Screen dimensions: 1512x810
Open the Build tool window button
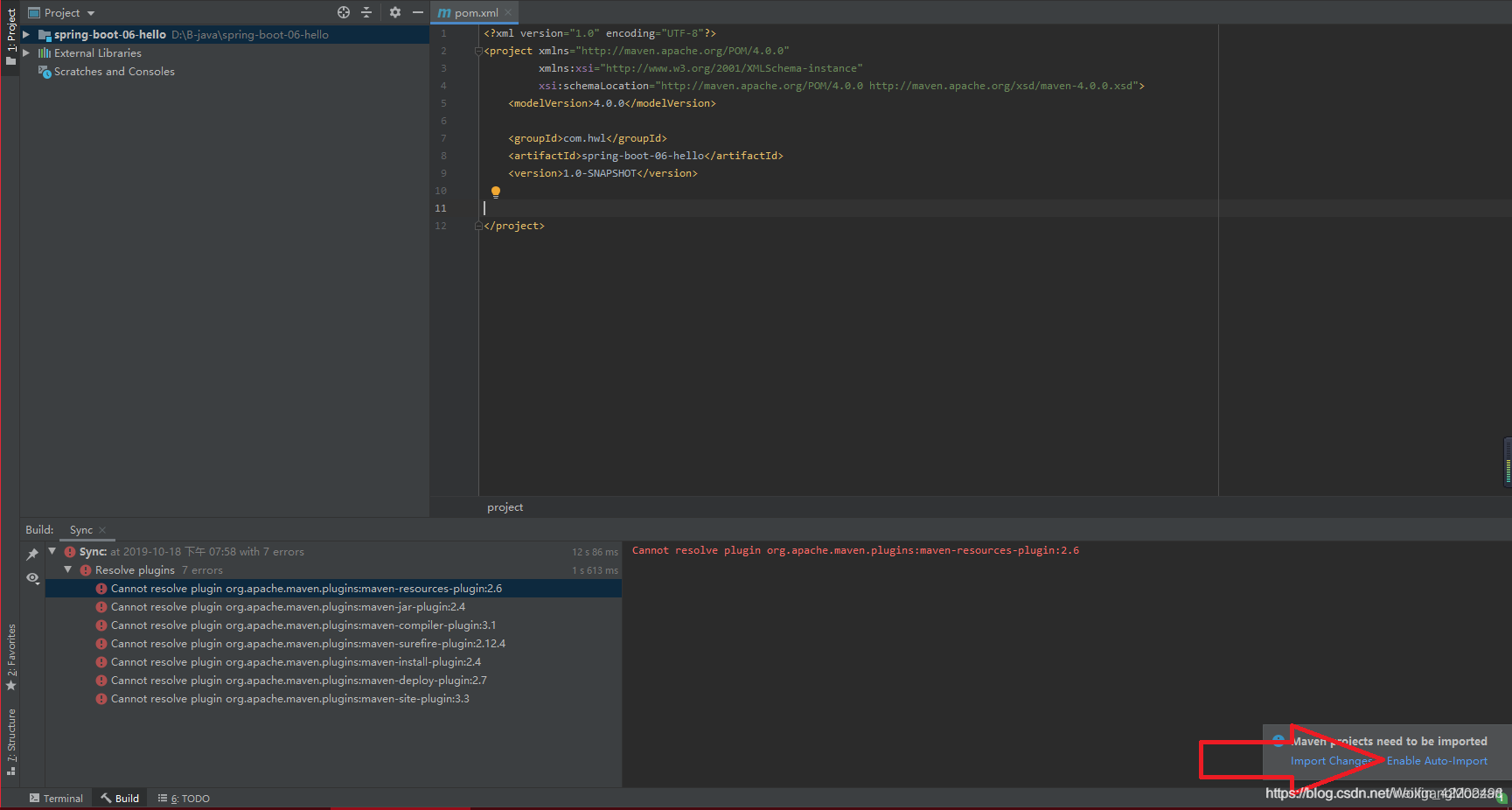(x=120, y=799)
